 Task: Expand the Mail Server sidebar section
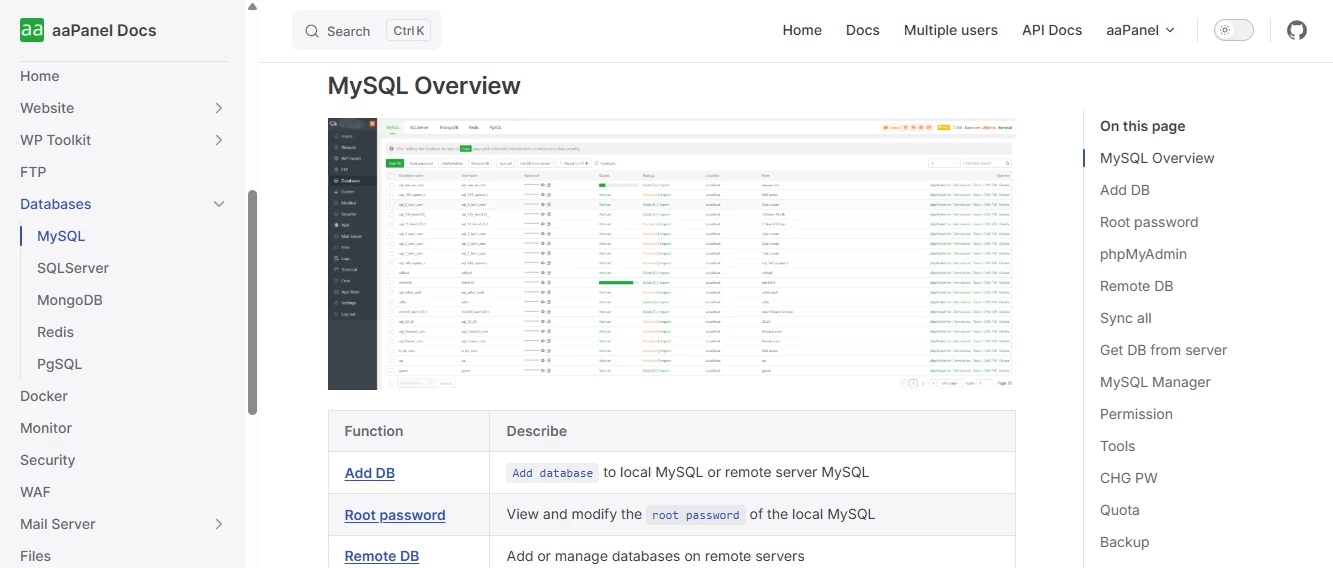218,524
